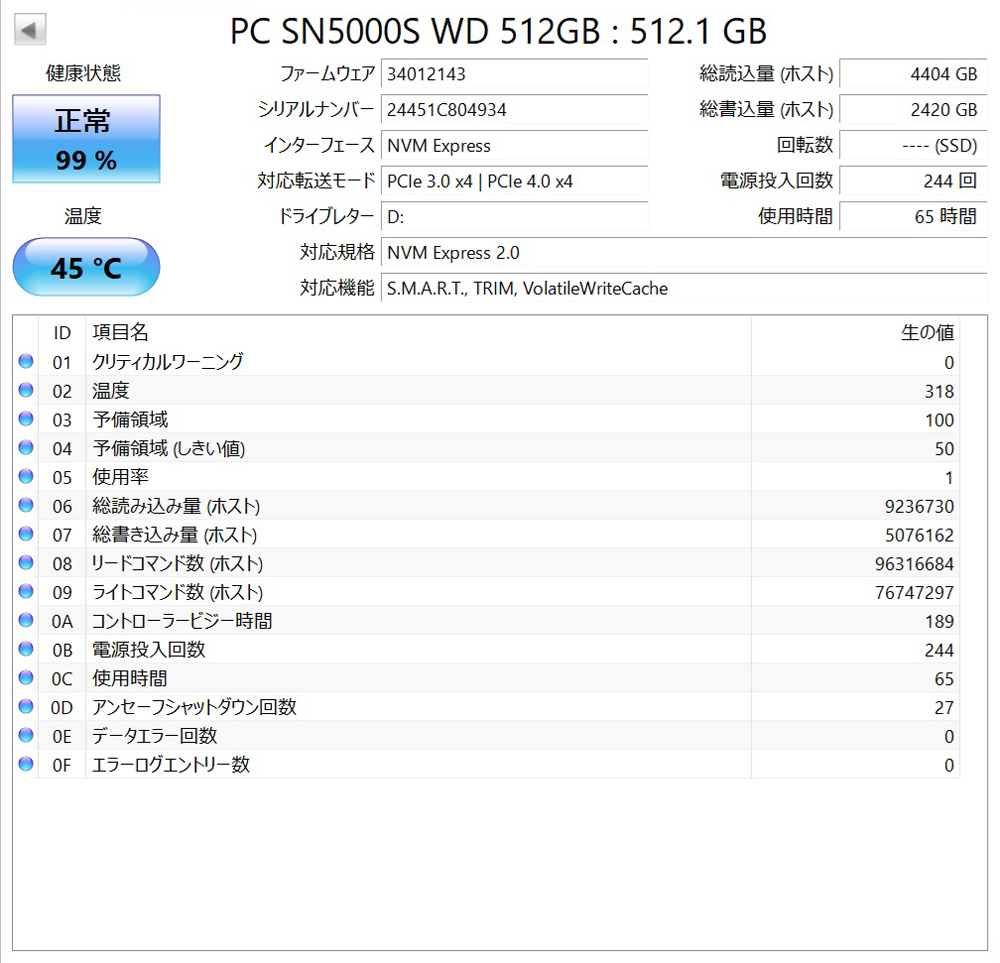Click the status orb beside 温度 row 02
Image resolution: width=1000 pixels, height=963 pixels.
(26, 391)
